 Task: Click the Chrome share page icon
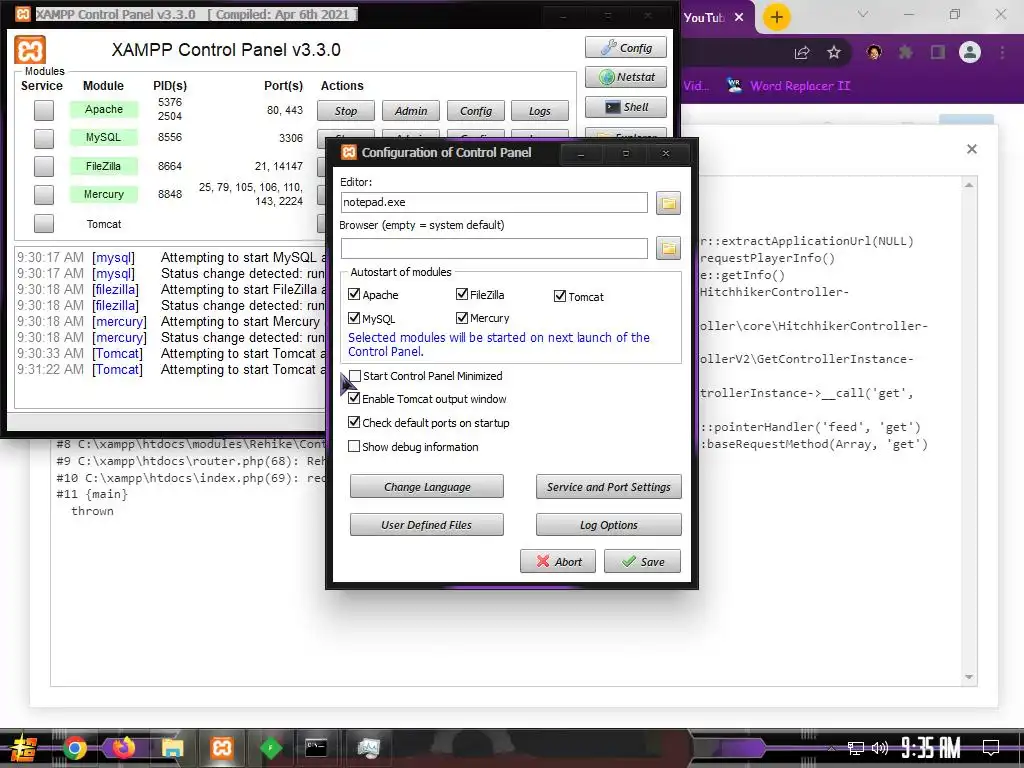(802, 53)
